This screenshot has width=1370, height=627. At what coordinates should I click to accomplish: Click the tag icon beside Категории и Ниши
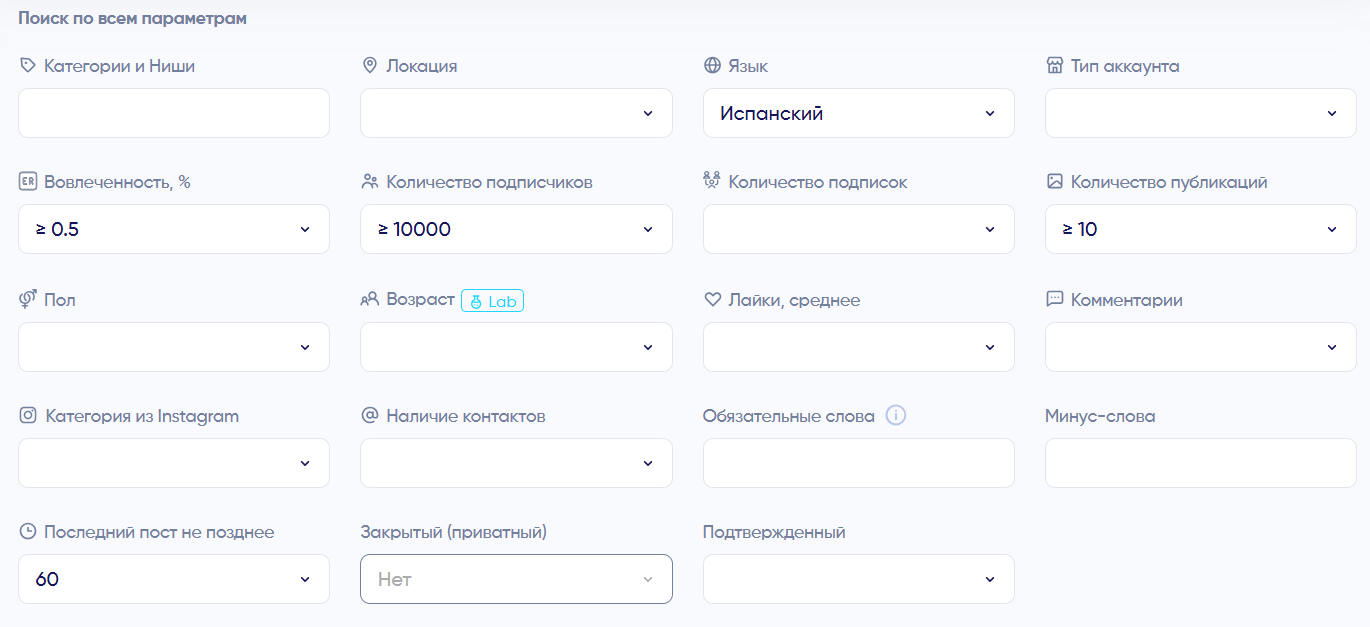pos(28,66)
